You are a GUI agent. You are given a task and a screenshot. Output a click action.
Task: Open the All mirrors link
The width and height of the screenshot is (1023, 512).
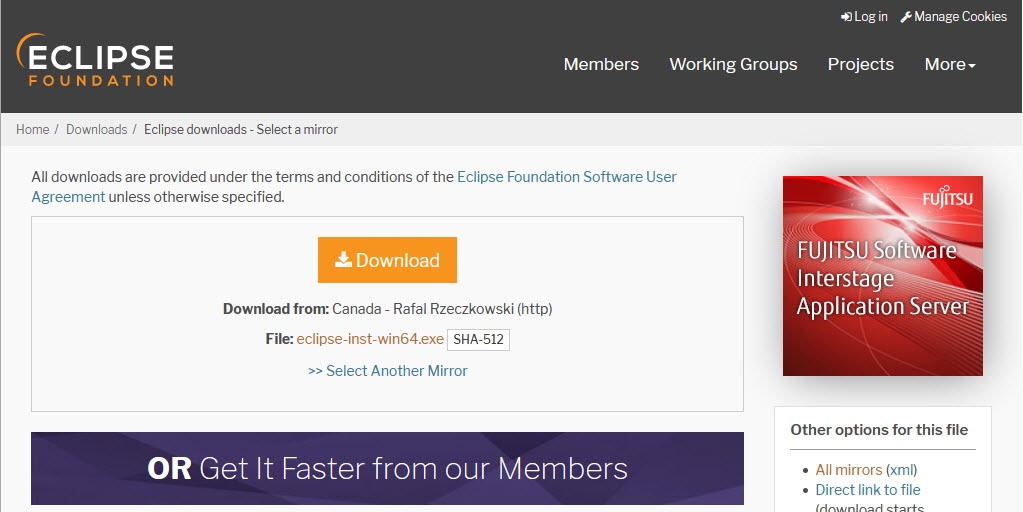coord(848,470)
